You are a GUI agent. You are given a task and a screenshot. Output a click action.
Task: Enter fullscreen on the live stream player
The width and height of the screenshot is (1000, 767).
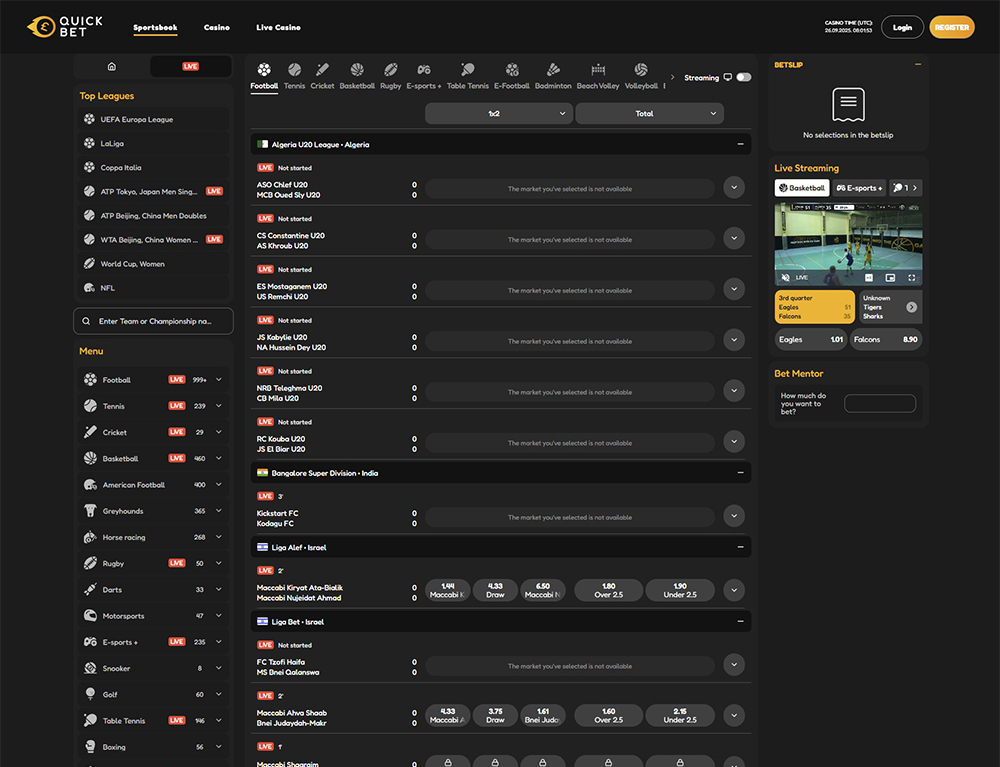point(911,277)
